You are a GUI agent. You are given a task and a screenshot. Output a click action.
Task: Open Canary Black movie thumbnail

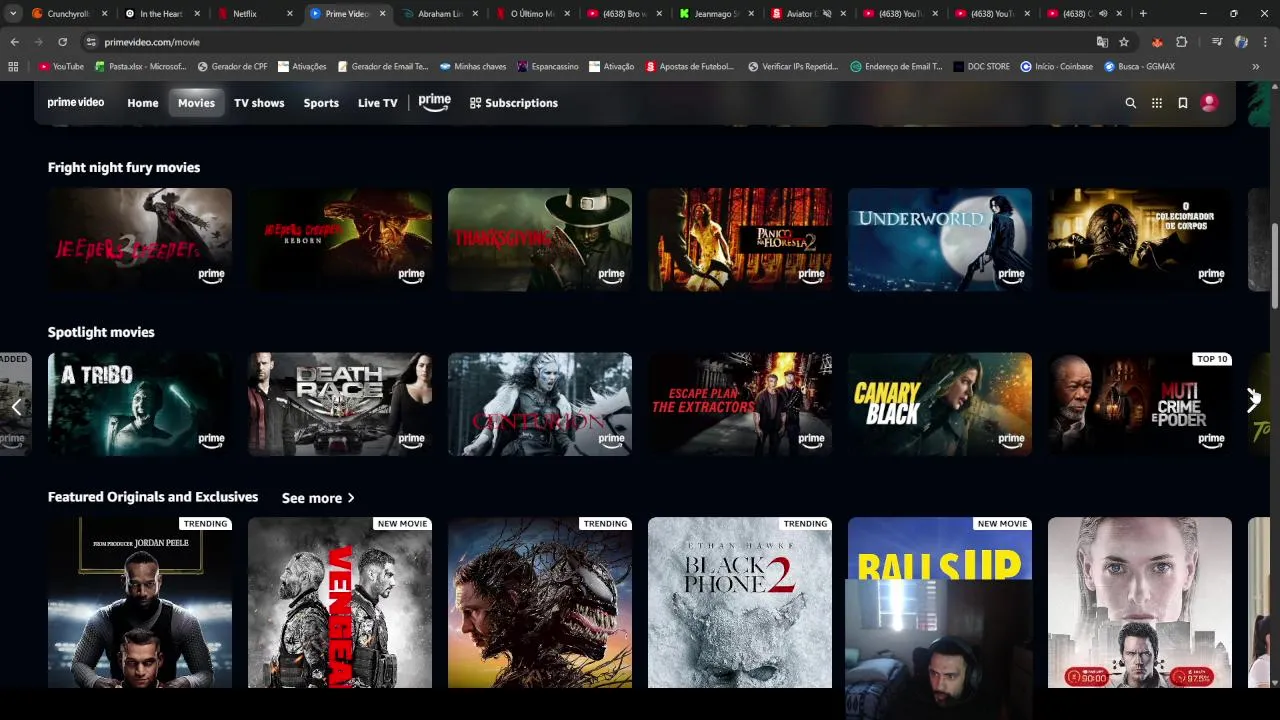click(940, 404)
